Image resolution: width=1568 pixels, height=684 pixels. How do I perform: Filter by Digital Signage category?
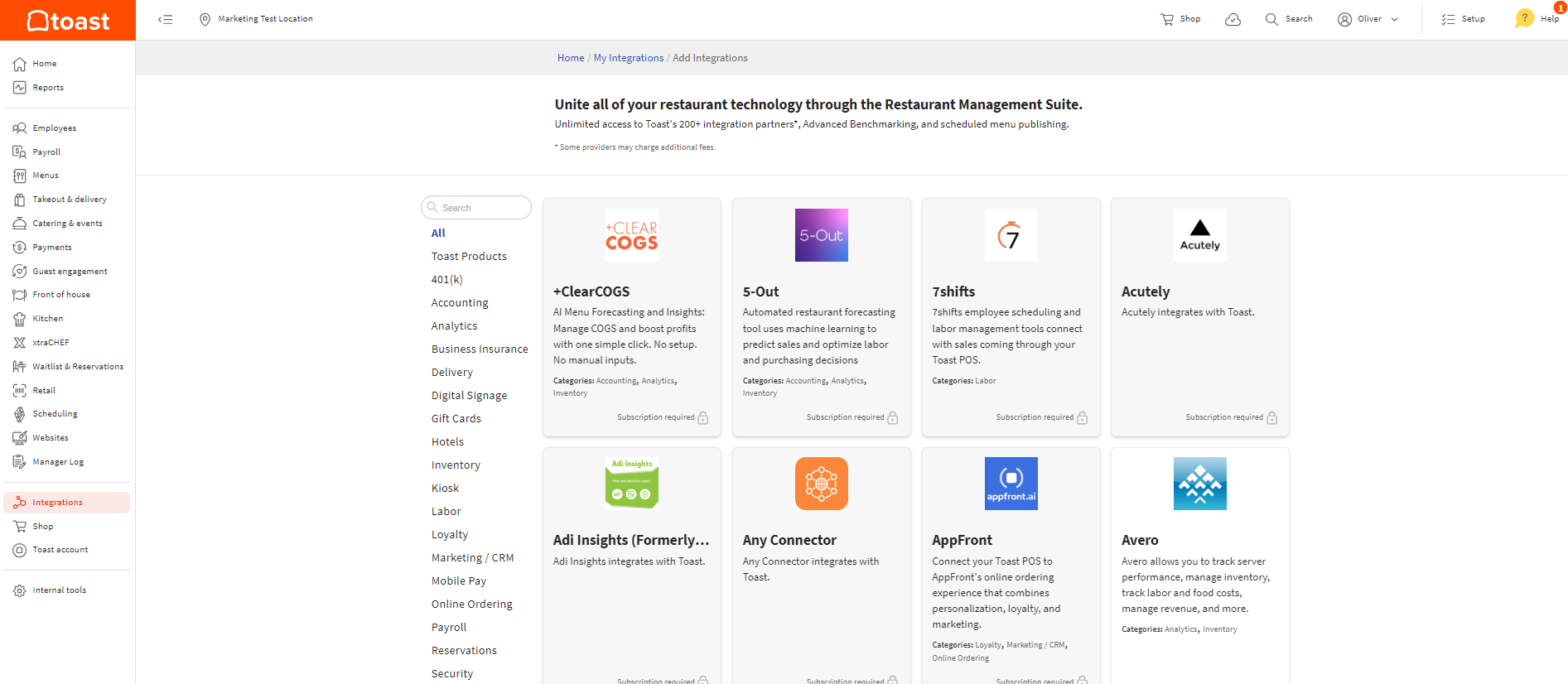[469, 396]
